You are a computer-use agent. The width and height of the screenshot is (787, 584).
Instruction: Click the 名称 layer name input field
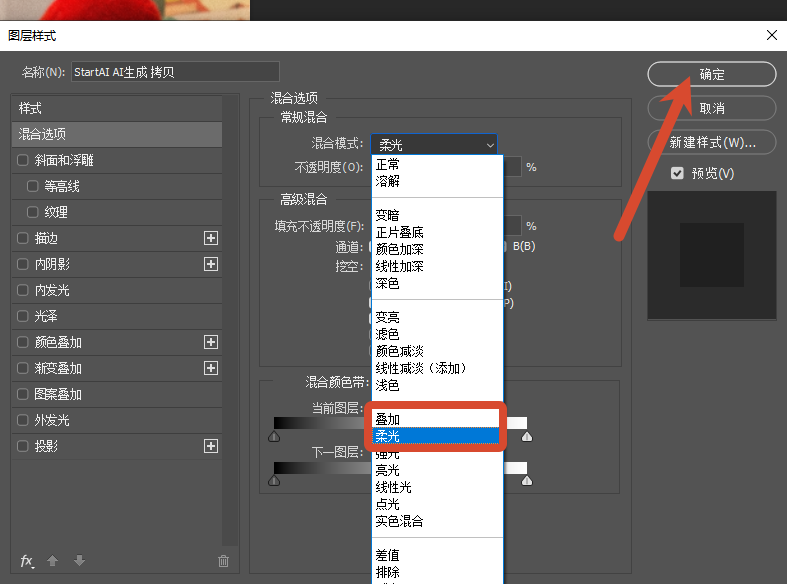[x=175, y=72]
